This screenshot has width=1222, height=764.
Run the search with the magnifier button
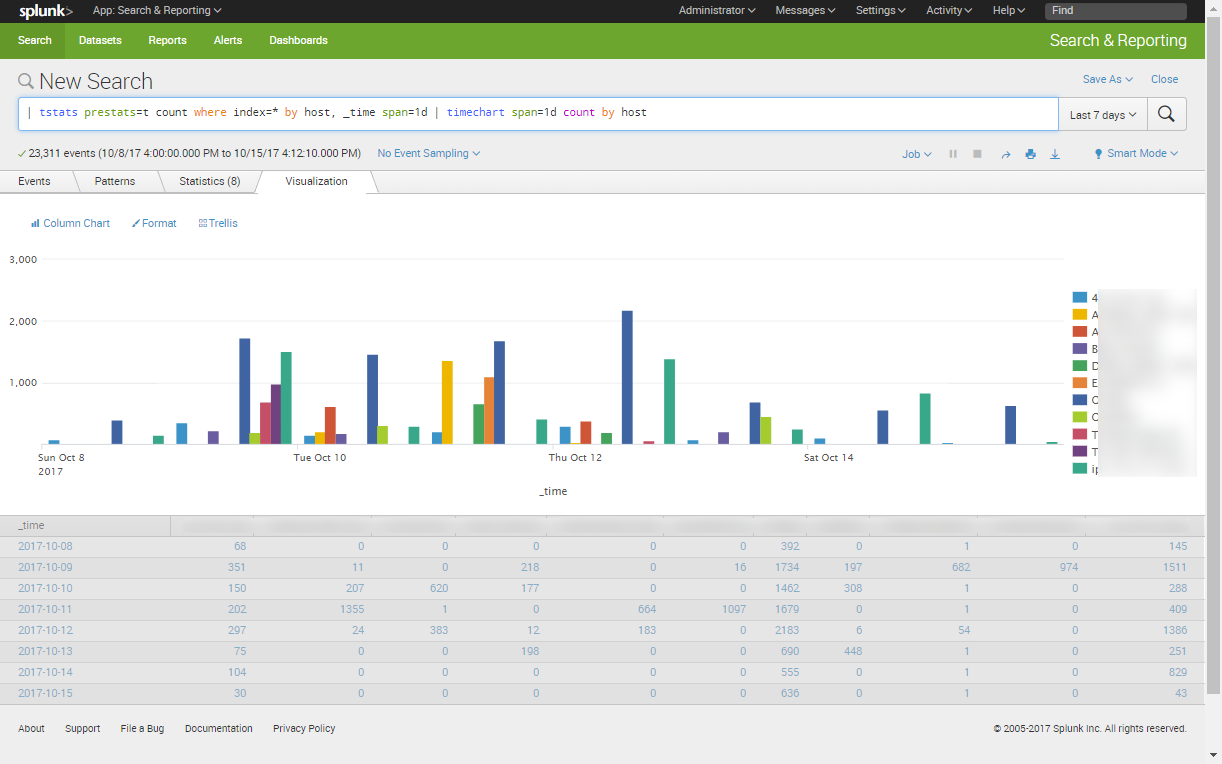click(x=1166, y=113)
